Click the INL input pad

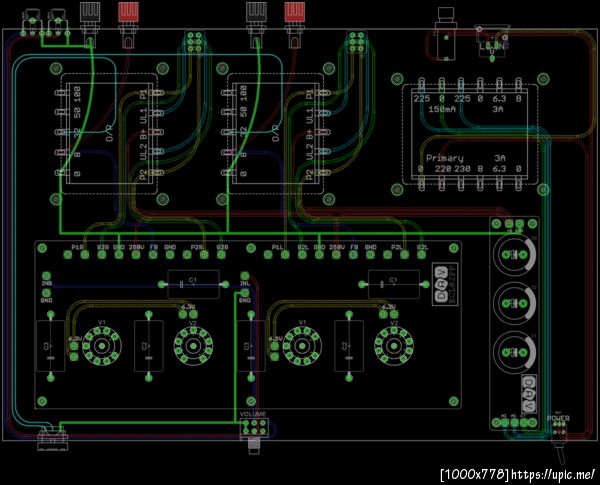click(x=245, y=276)
